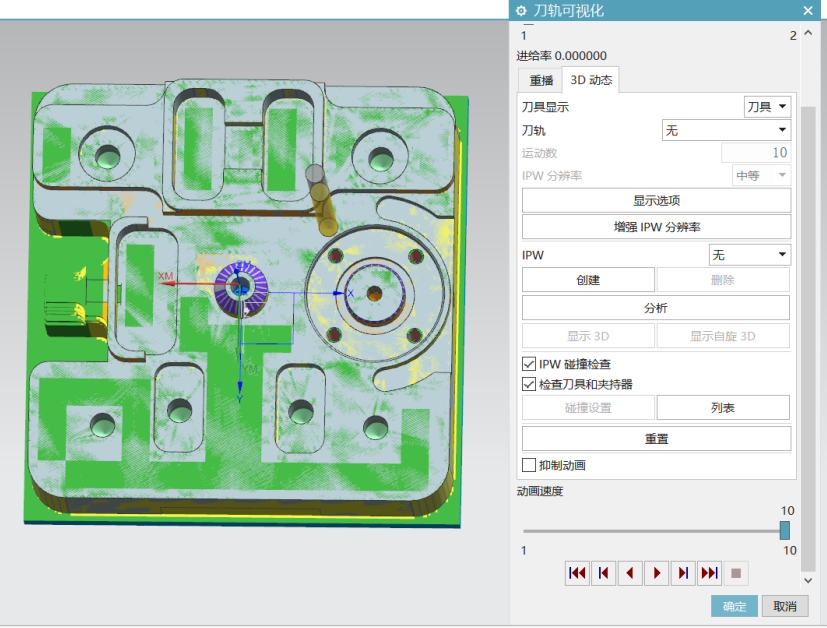
Task: Click the 显示 3D button
Action: [588, 336]
